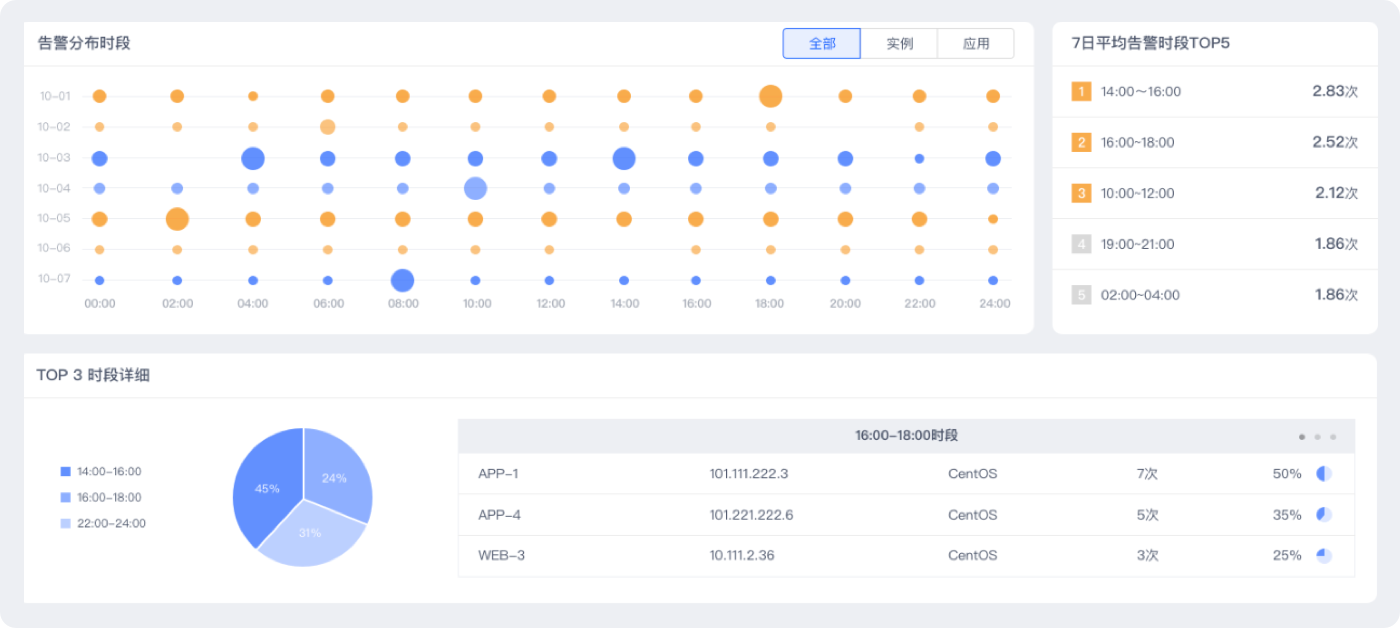Image resolution: width=1400 pixels, height=628 pixels.
Task: Click rank 5 badge beside 02:00~04:00
Action: 1081,295
